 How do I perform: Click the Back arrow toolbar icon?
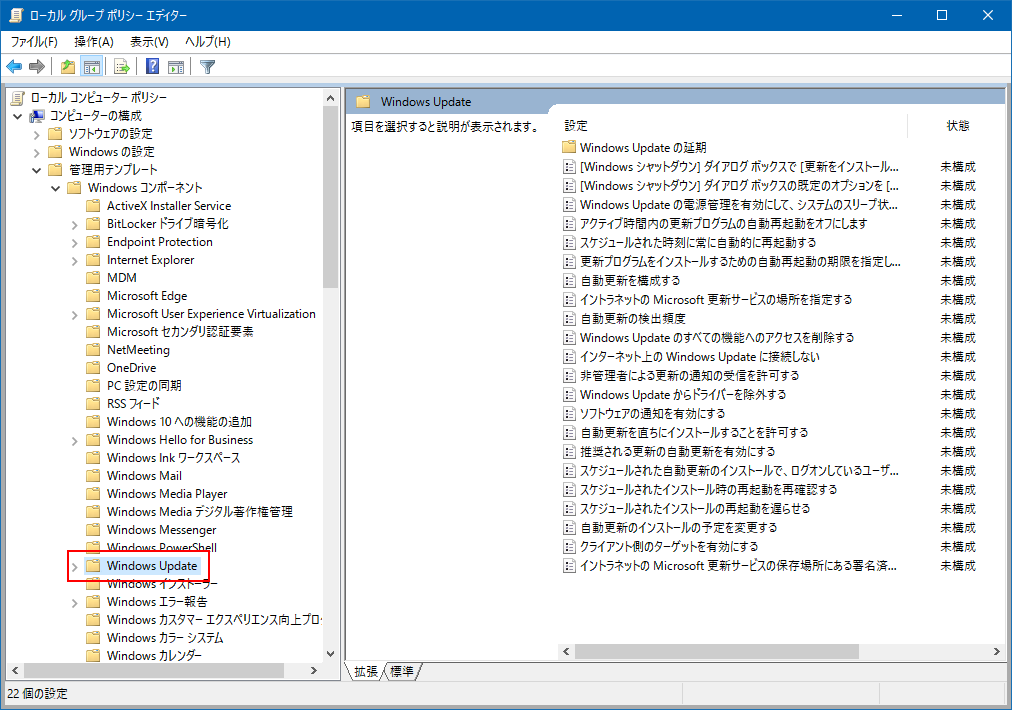point(14,66)
